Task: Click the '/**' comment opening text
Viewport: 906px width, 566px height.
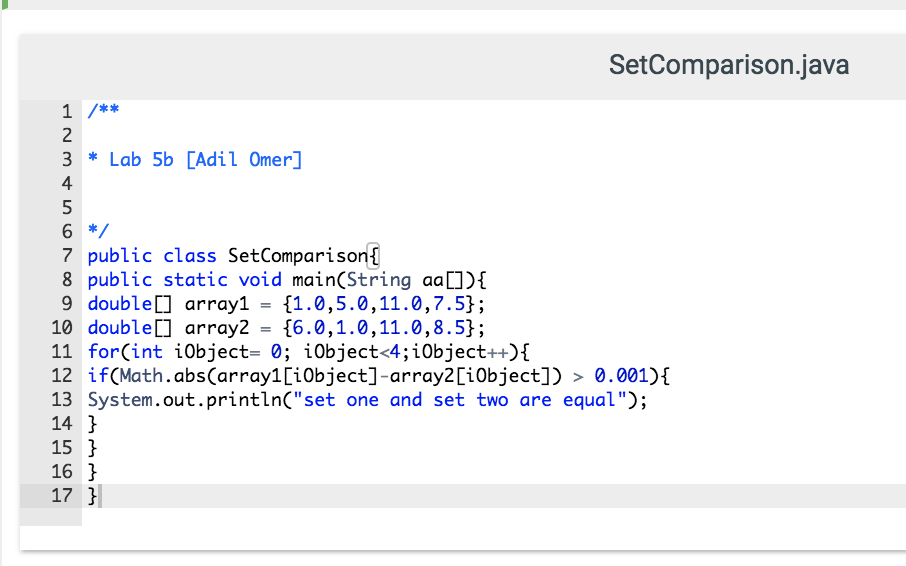Action: coord(103,110)
